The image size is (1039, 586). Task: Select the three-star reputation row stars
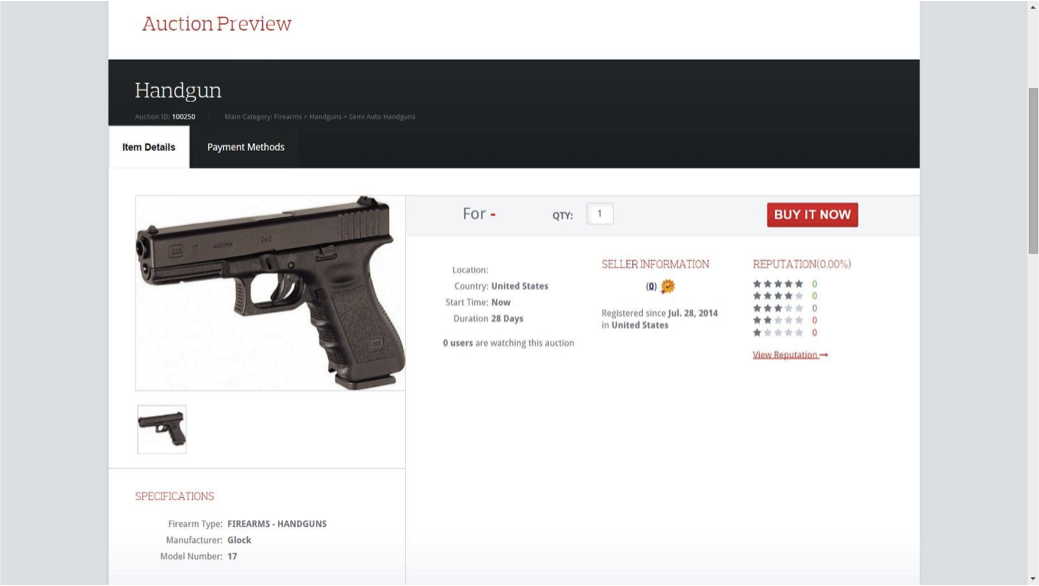click(x=778, y=308)
